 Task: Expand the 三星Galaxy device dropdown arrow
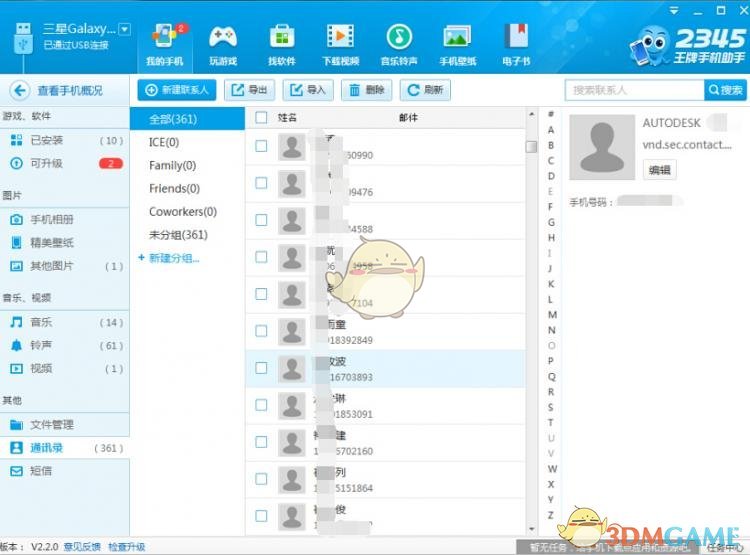pyautogui.click(x=125, y=29)
